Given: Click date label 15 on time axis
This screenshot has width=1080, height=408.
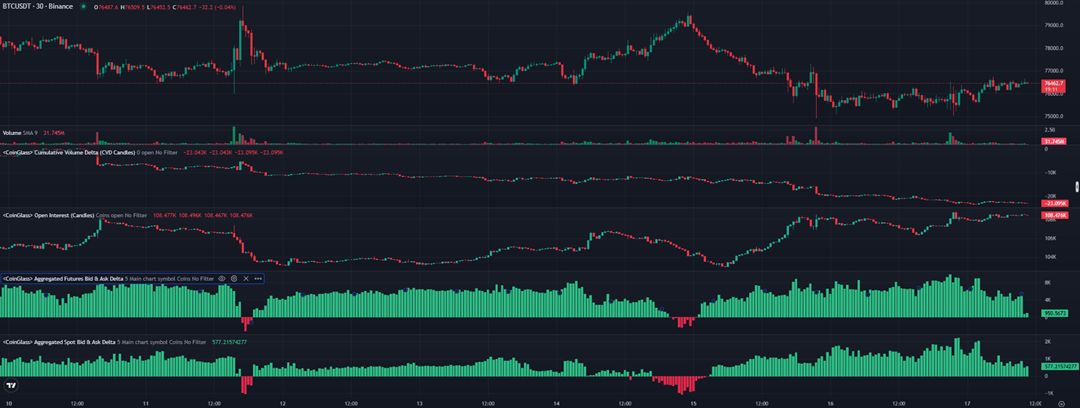Looking at the screenshot, I should [x=693, y=404].
